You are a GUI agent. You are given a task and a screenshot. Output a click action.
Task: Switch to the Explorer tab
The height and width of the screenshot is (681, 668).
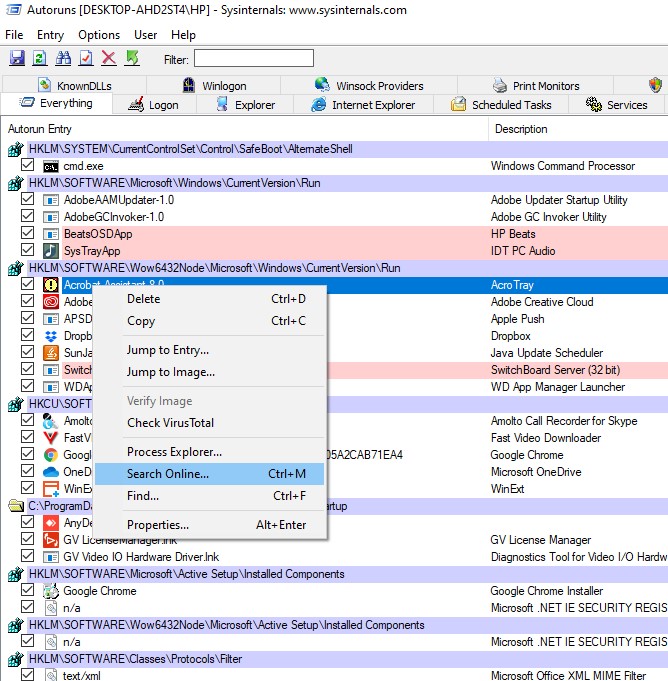pyautogui.click(x=245, y=105)
